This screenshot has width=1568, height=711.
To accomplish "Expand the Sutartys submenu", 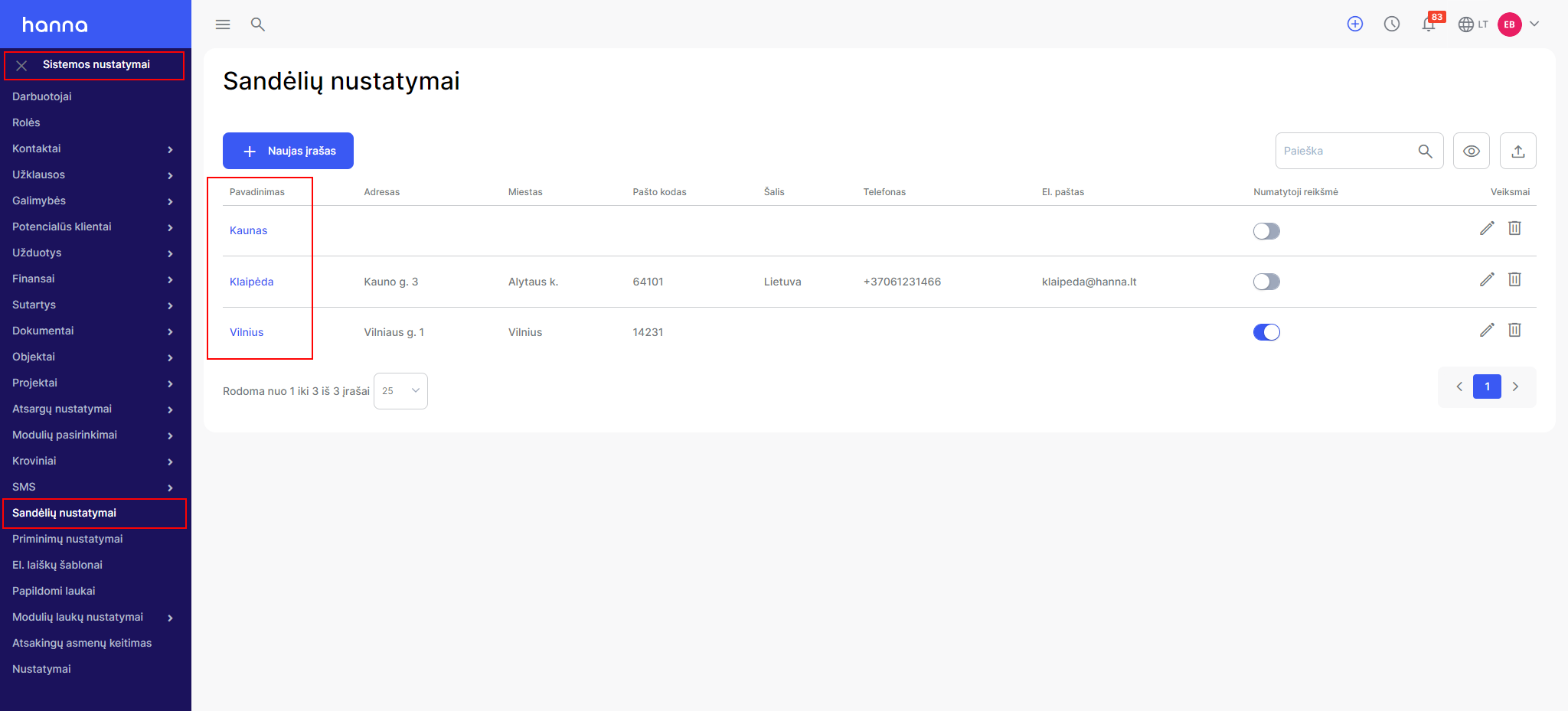I will [170, 305].
